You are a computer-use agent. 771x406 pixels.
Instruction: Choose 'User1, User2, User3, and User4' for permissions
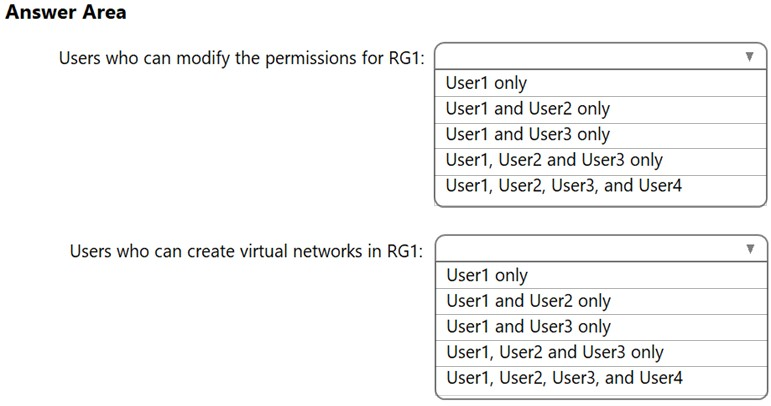click(x=563, y=185)
